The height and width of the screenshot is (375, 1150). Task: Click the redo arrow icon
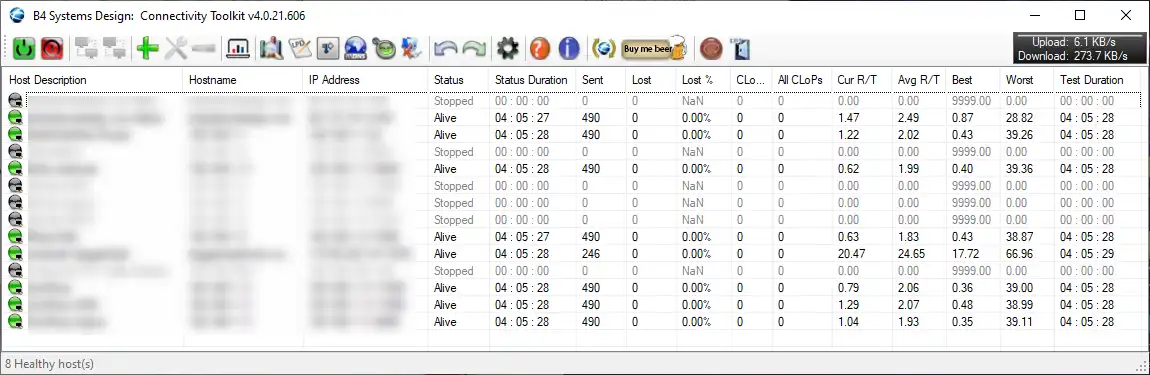(474, 49)
